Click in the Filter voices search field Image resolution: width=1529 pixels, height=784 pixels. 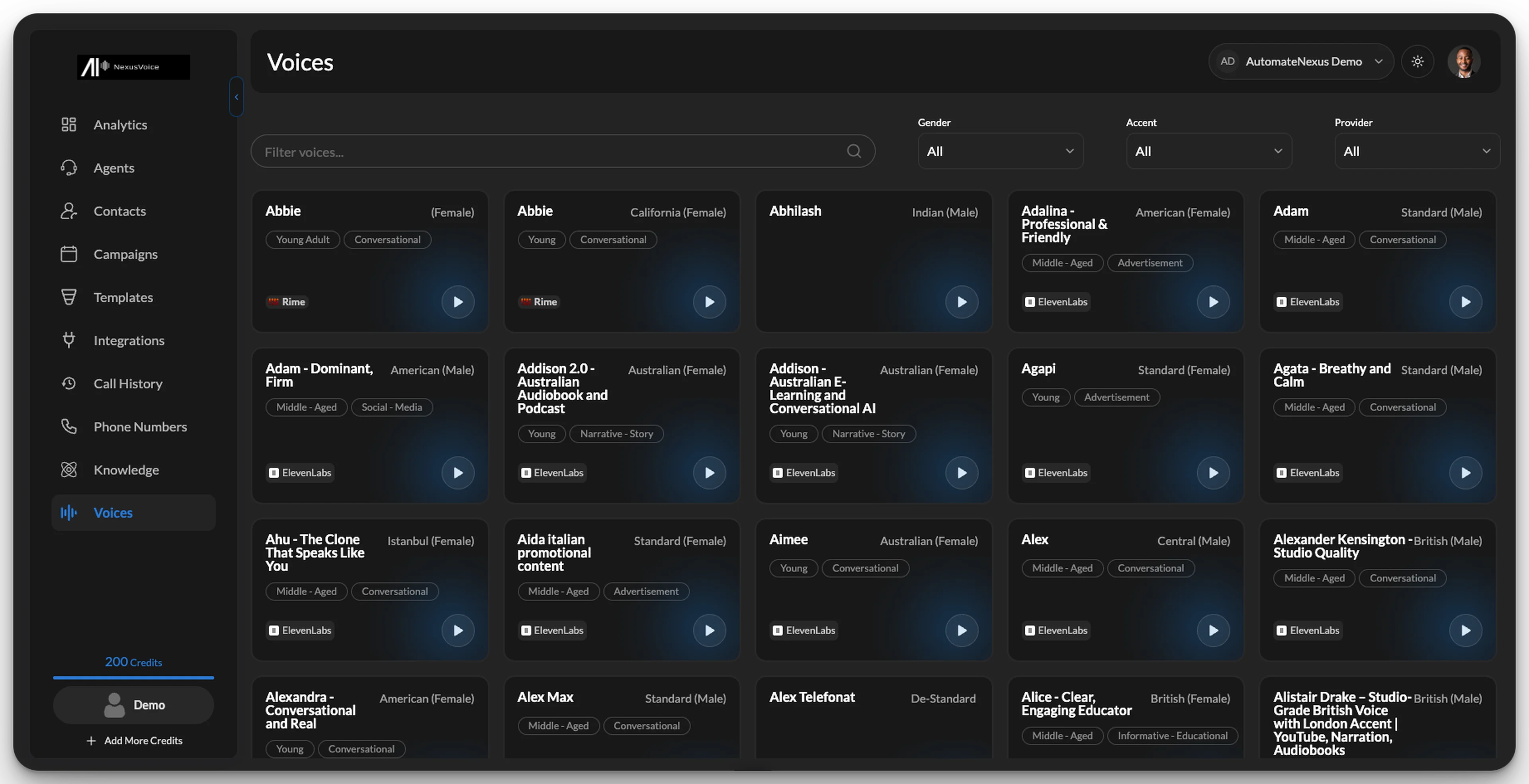pos(563,151)
